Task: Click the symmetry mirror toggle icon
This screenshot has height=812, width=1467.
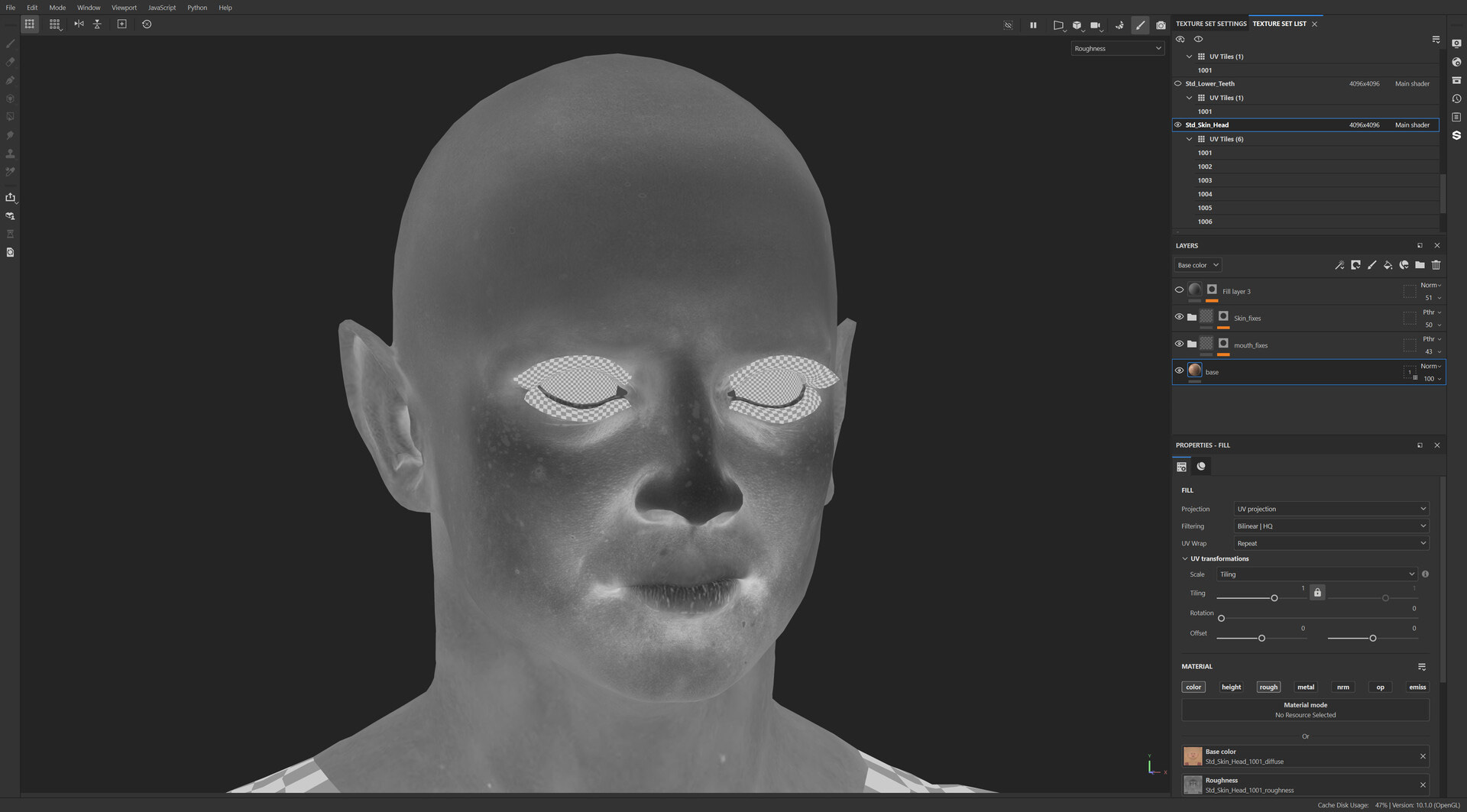Action: 79,24
